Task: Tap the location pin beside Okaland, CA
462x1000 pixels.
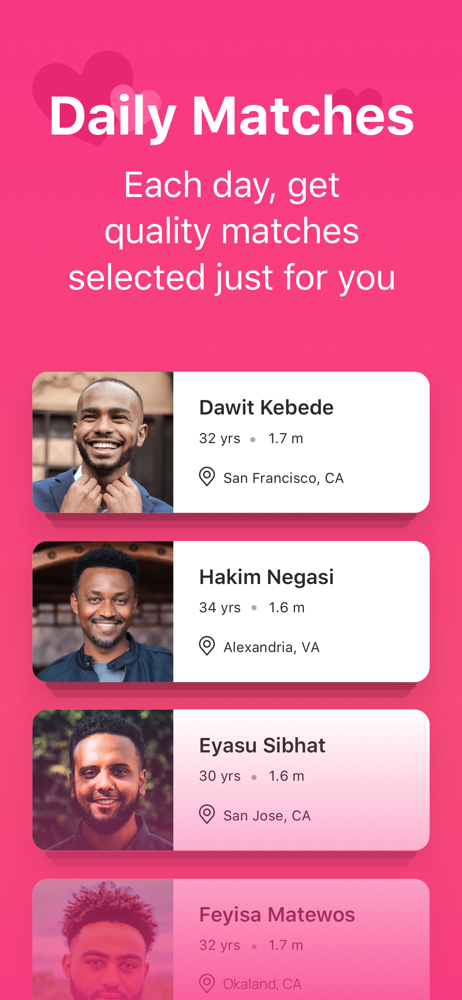Action: [x=207, y=983]
